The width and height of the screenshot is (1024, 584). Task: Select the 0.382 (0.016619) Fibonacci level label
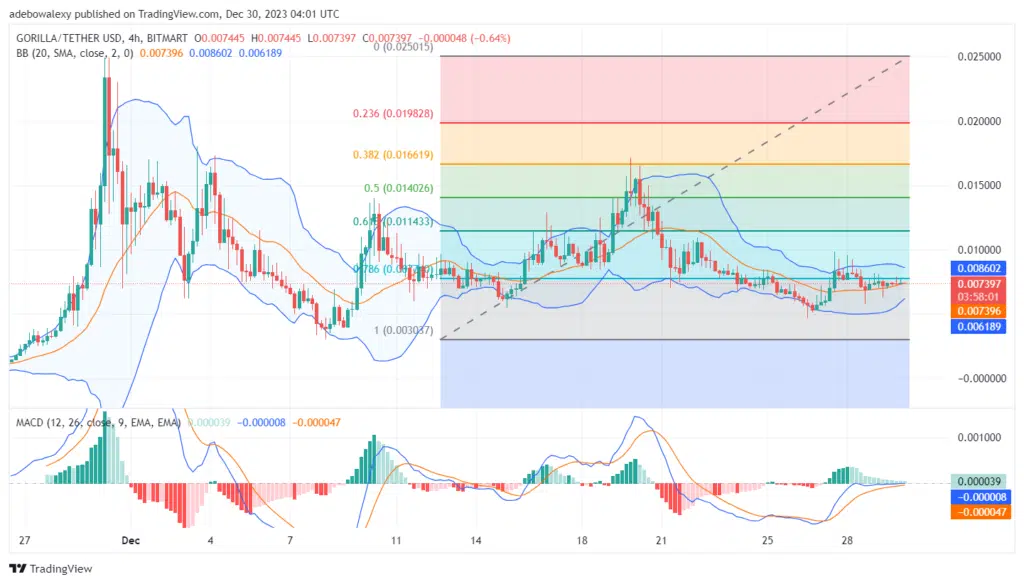click(393, 155)
